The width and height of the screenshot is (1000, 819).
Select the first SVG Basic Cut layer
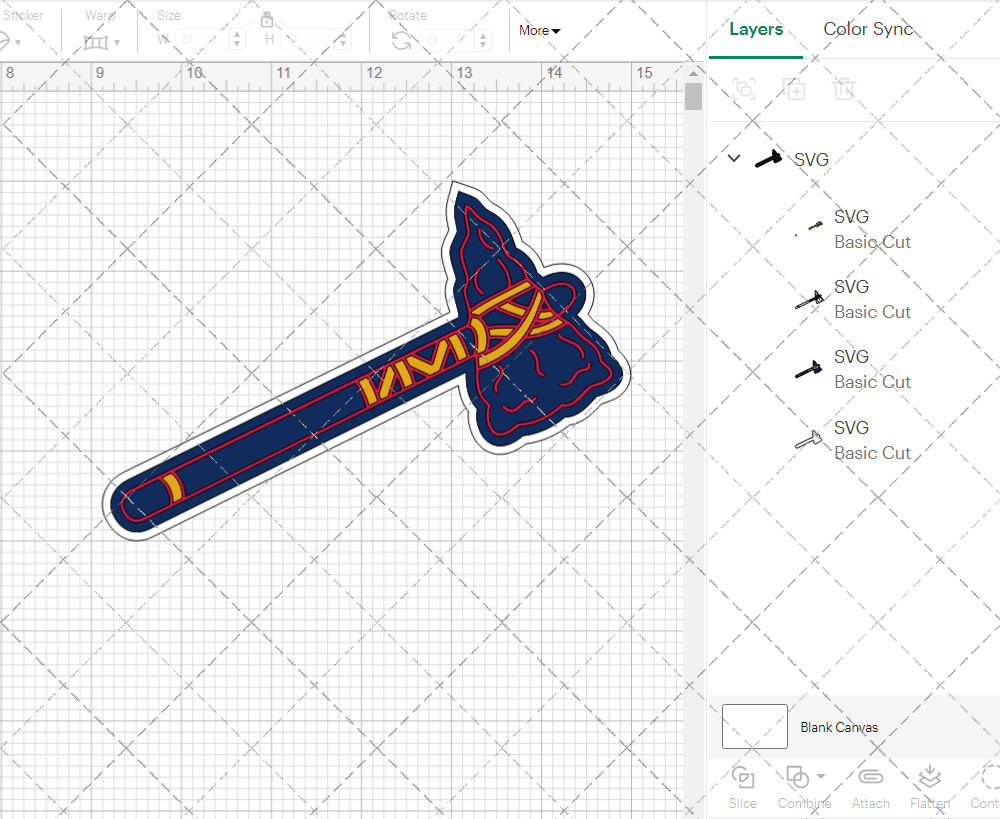pos(870,229)
